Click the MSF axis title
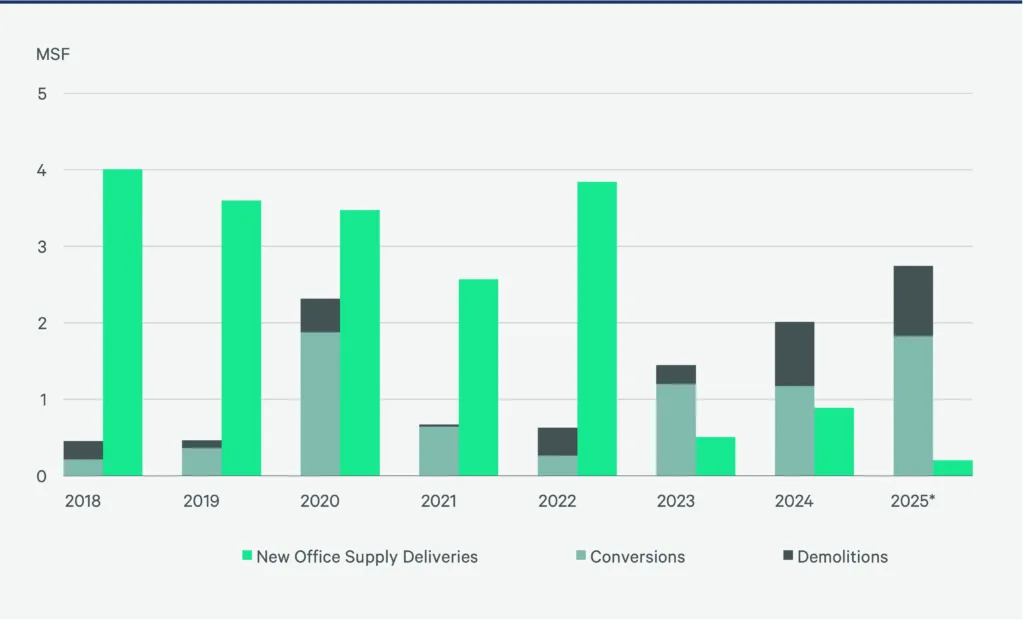 click(52, 54)
